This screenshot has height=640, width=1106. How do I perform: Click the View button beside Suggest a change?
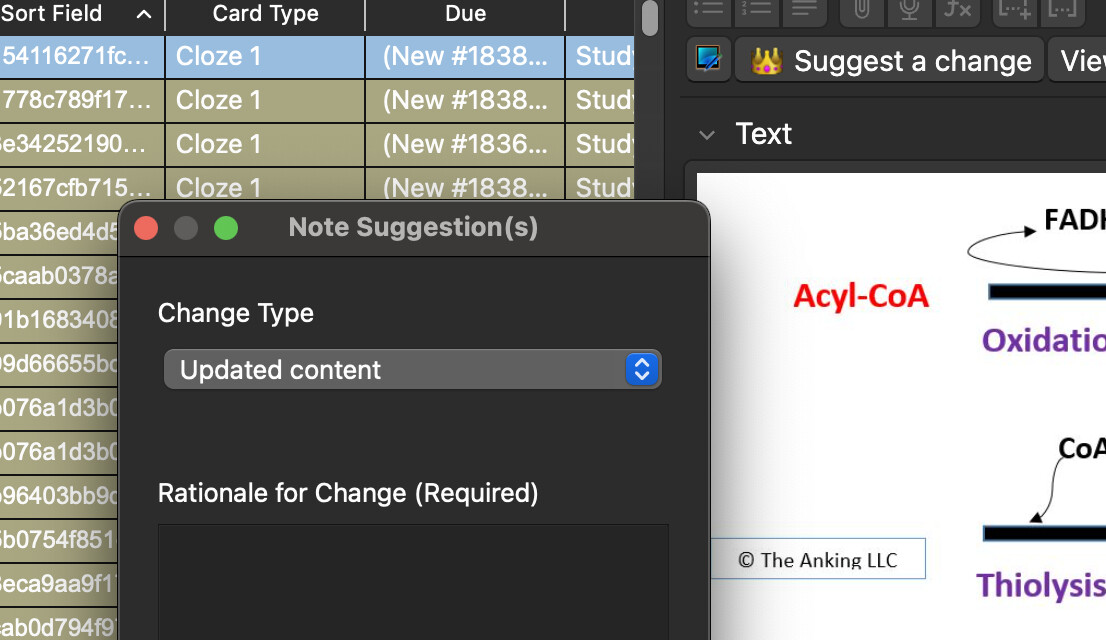[1082, 61]
